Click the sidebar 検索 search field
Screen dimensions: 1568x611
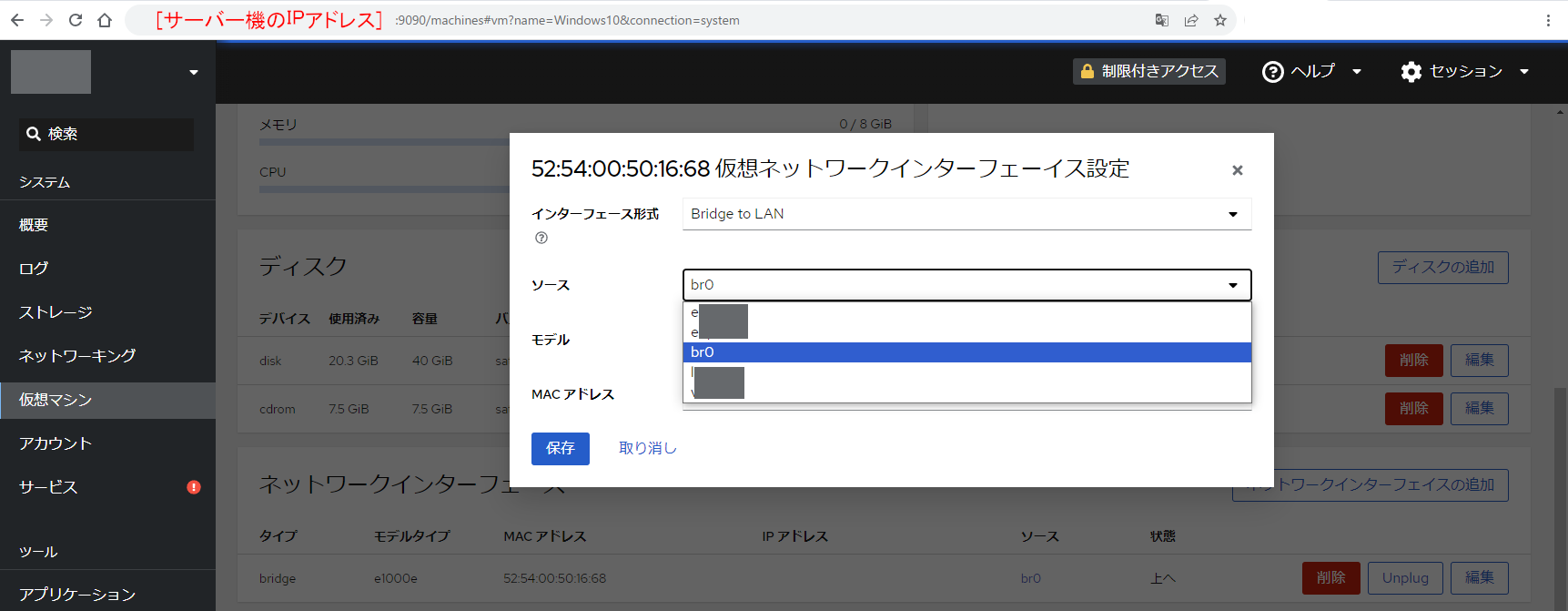[x=106, y=134]
